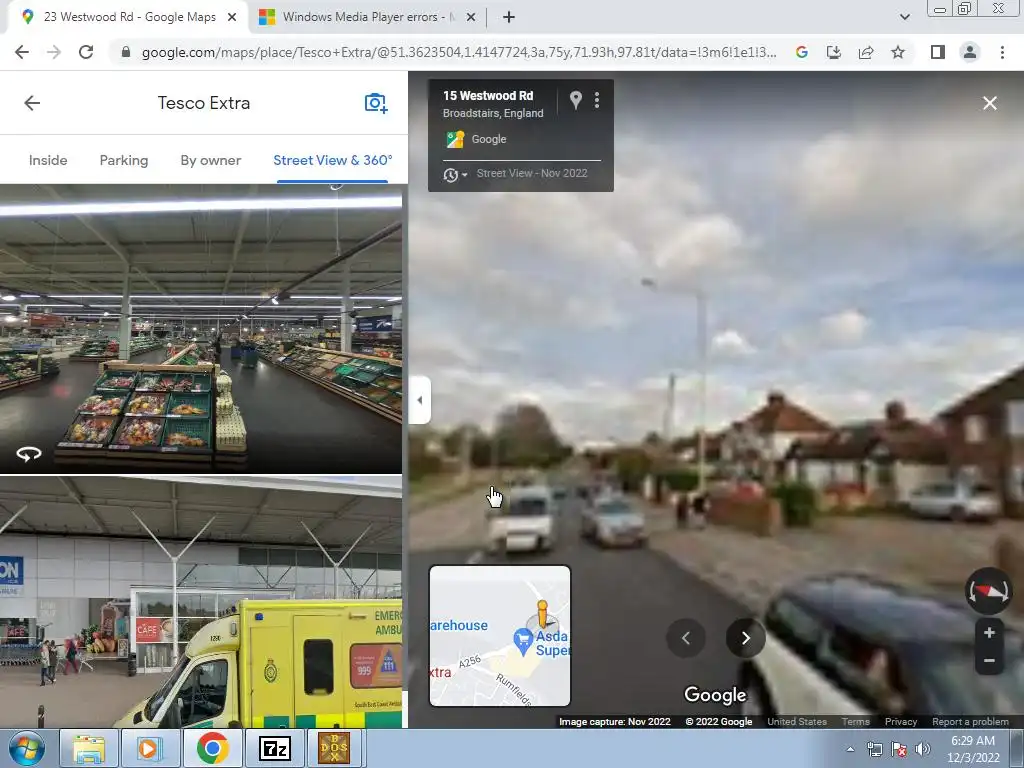Viewport: 1024px width, 768px height.
Task: Open a new browser tab
Action: click(x=509, y=17)
